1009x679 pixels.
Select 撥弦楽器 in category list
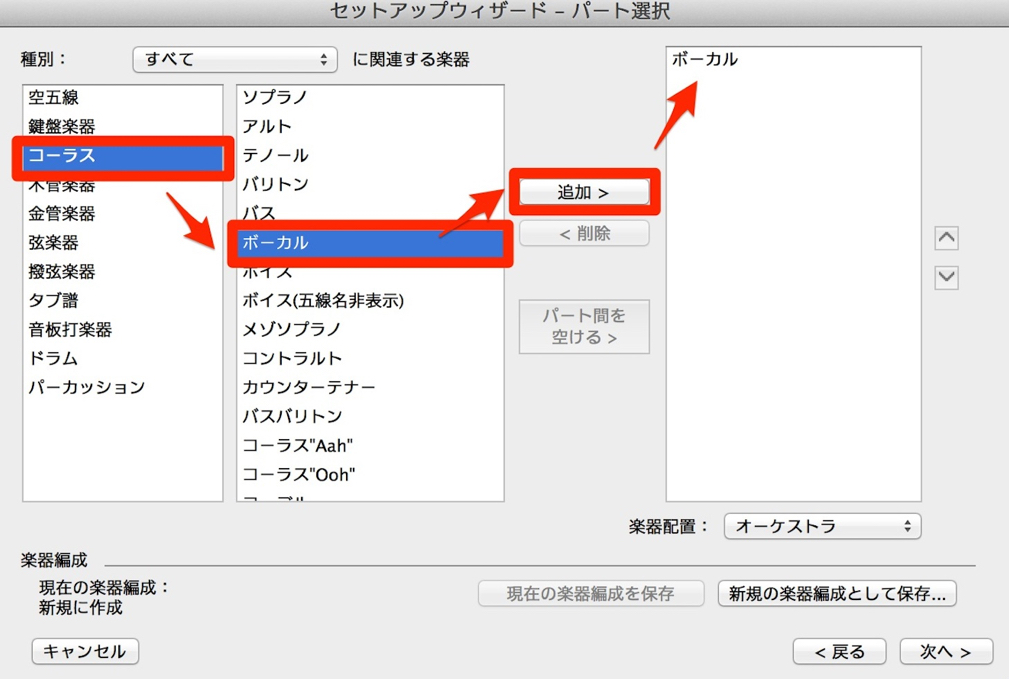coord(122,272)
